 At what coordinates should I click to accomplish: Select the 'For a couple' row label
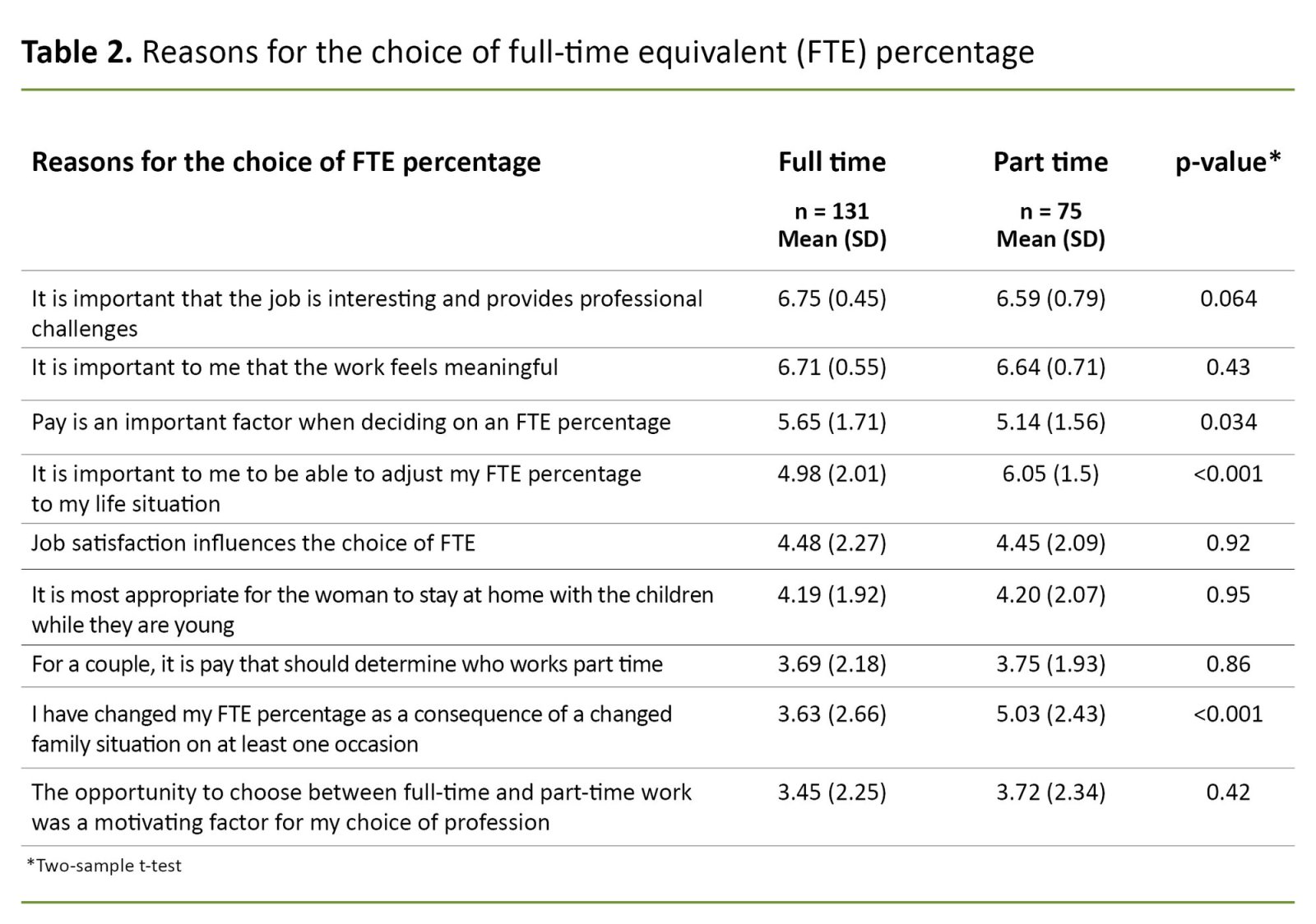point(347,664)
